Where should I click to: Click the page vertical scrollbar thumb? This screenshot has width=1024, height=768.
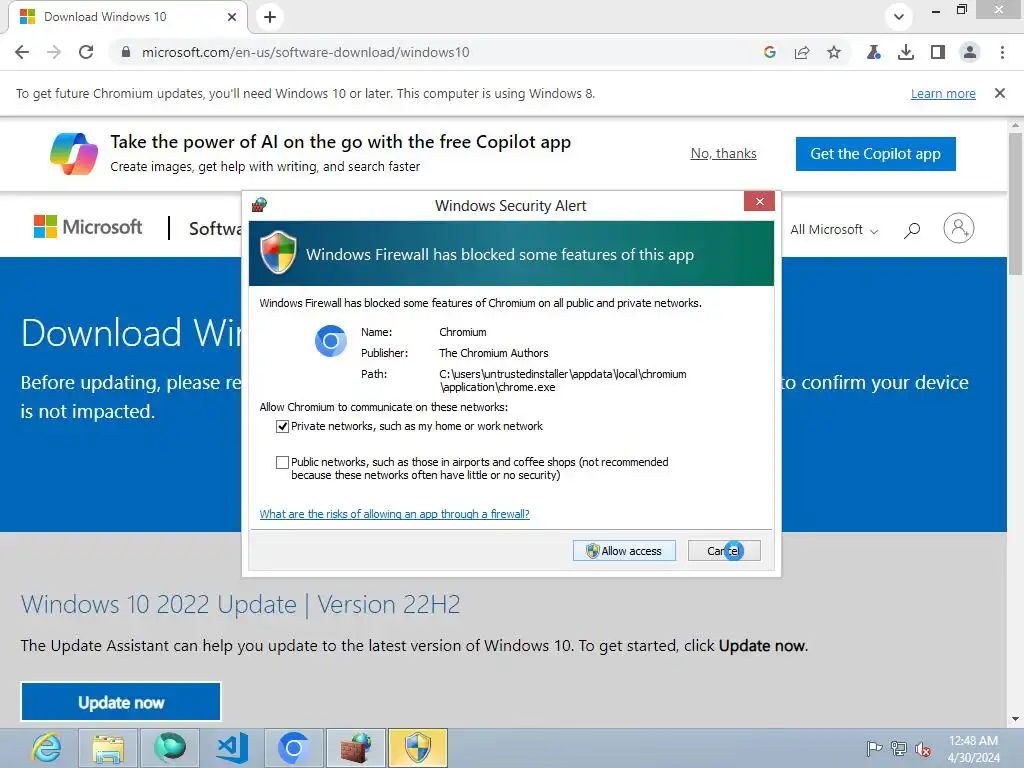click(x=1016, y=202)
